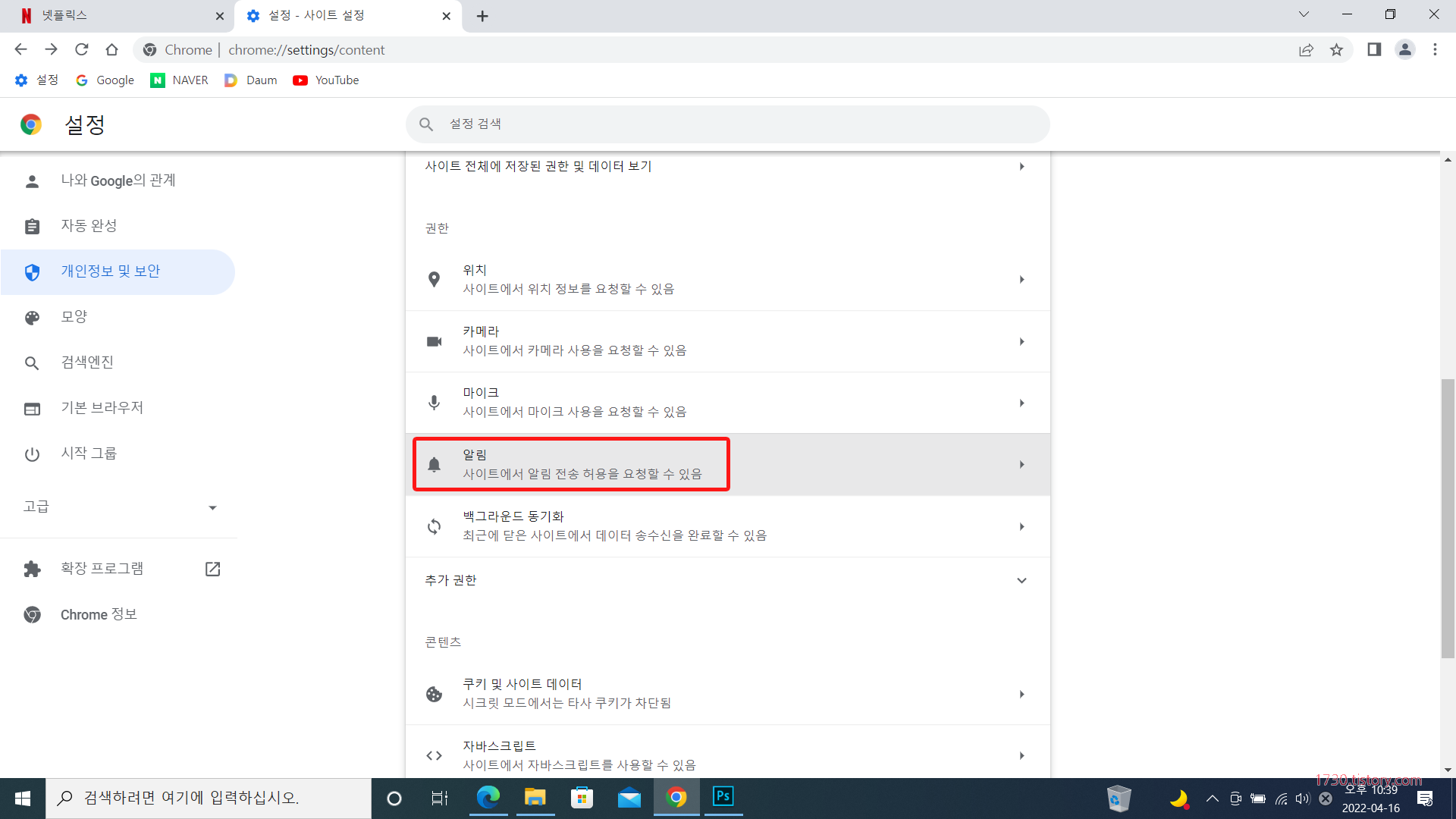Bookmark this page with the star icon
Image resolution: width=1456 pixels, height=819 pixels.
click(1336, 50)
